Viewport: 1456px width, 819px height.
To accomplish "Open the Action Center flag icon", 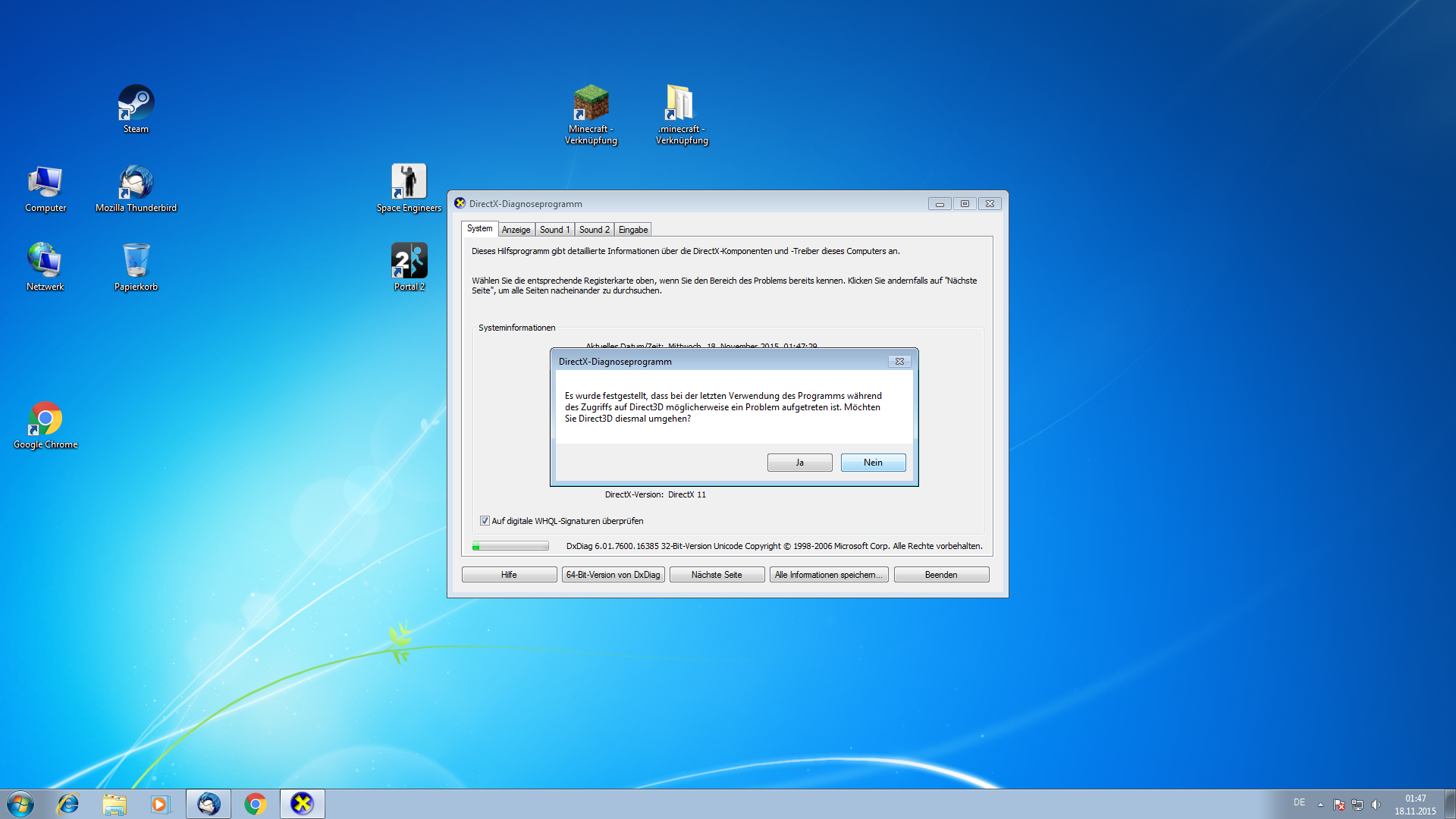I will click(x=1338, y=805).
